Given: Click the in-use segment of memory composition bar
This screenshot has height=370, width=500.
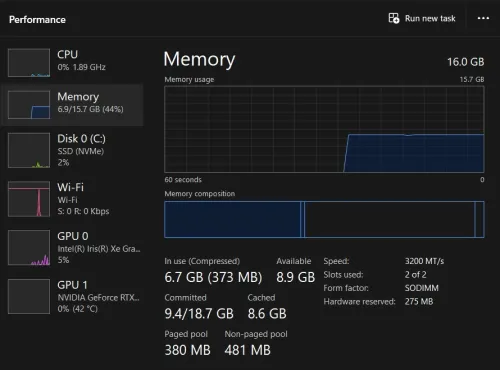Looking at the screenshot, I should (232, 219).
